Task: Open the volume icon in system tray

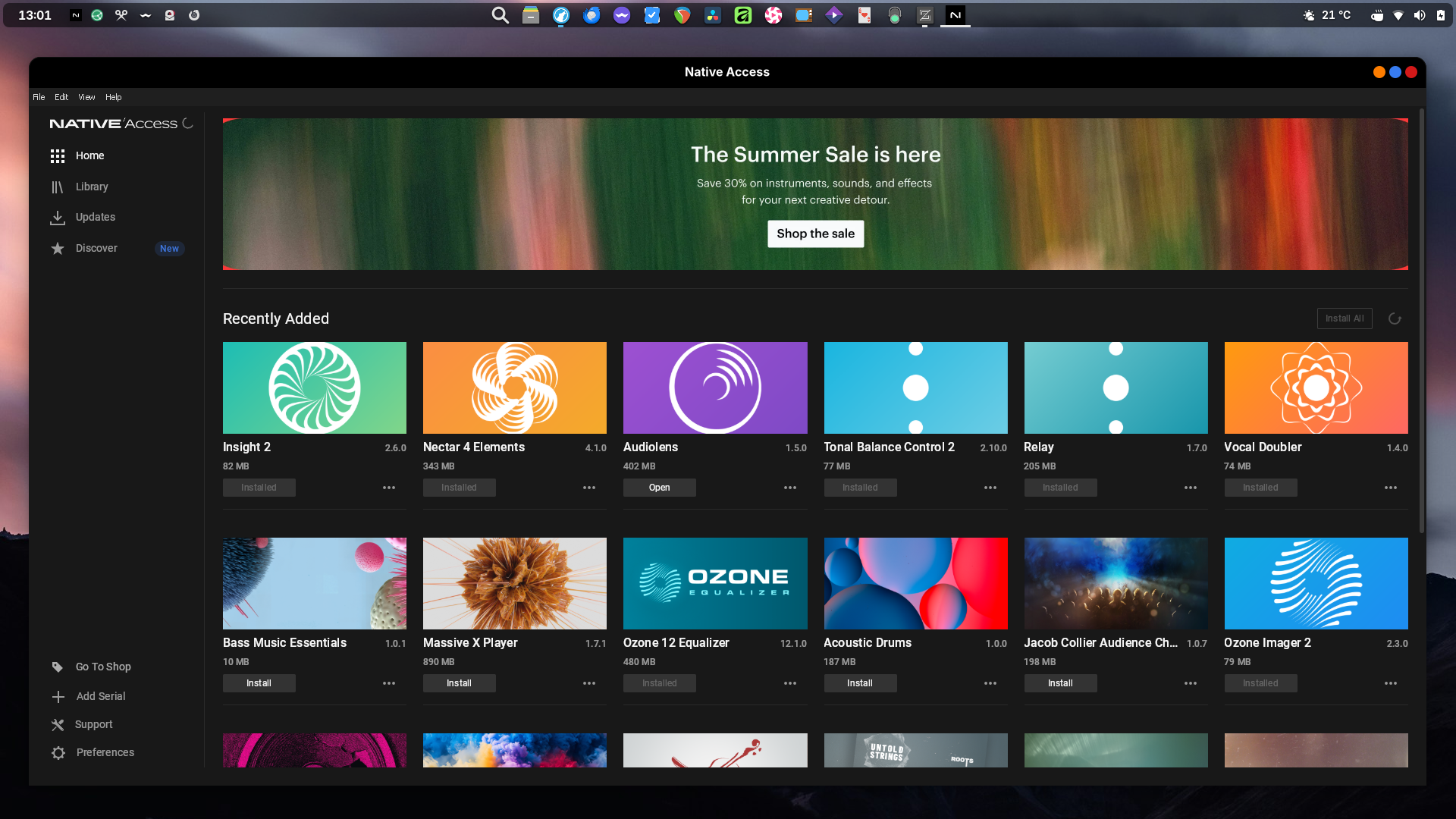Action: [x=1420, y=15]
